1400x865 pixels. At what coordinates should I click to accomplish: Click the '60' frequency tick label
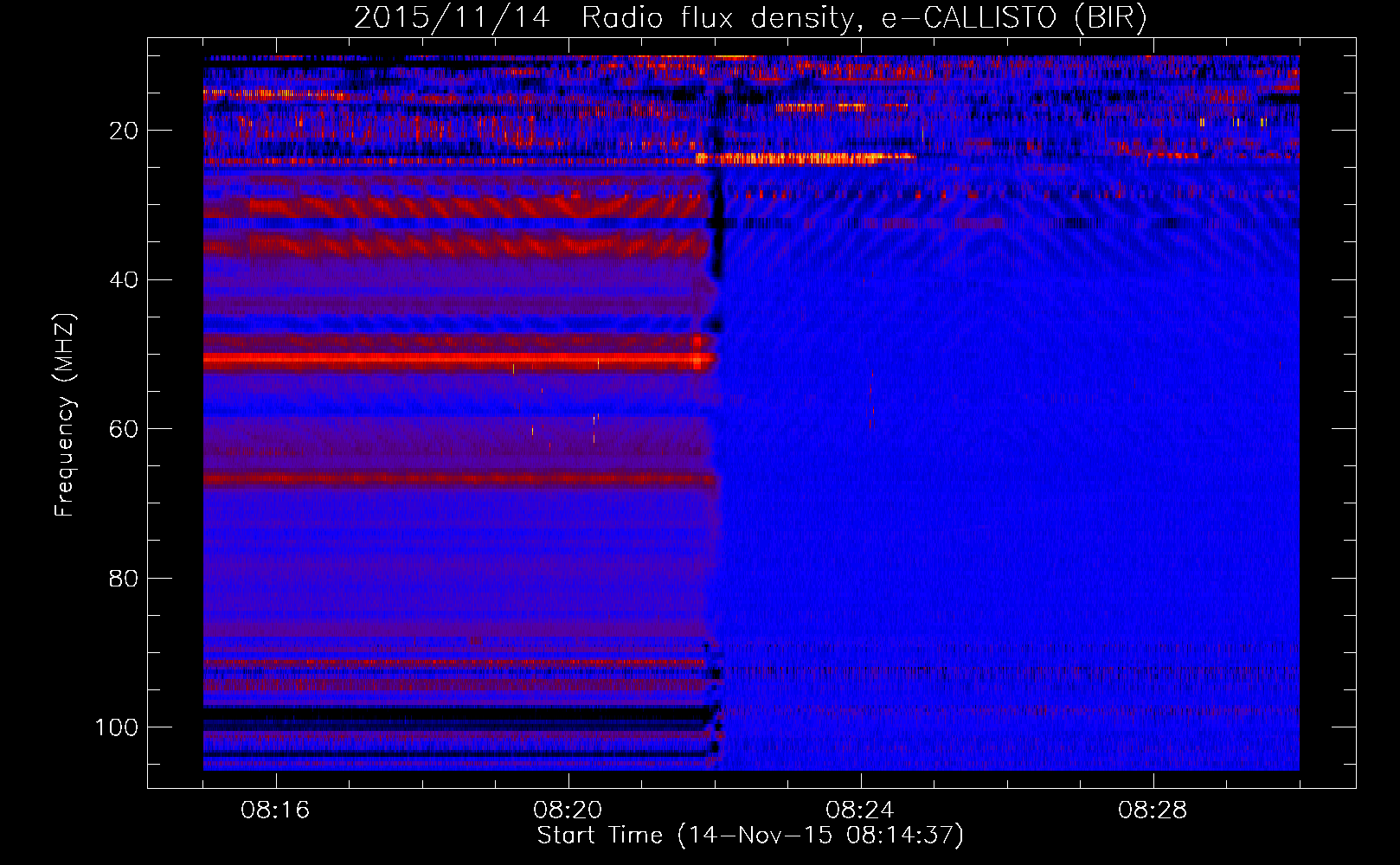(x=124, y=429)
